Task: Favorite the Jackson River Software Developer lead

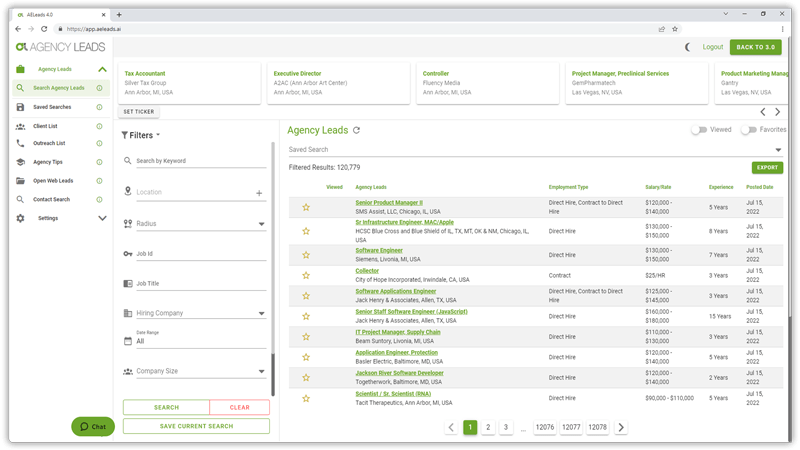Action: pos(306,378)
